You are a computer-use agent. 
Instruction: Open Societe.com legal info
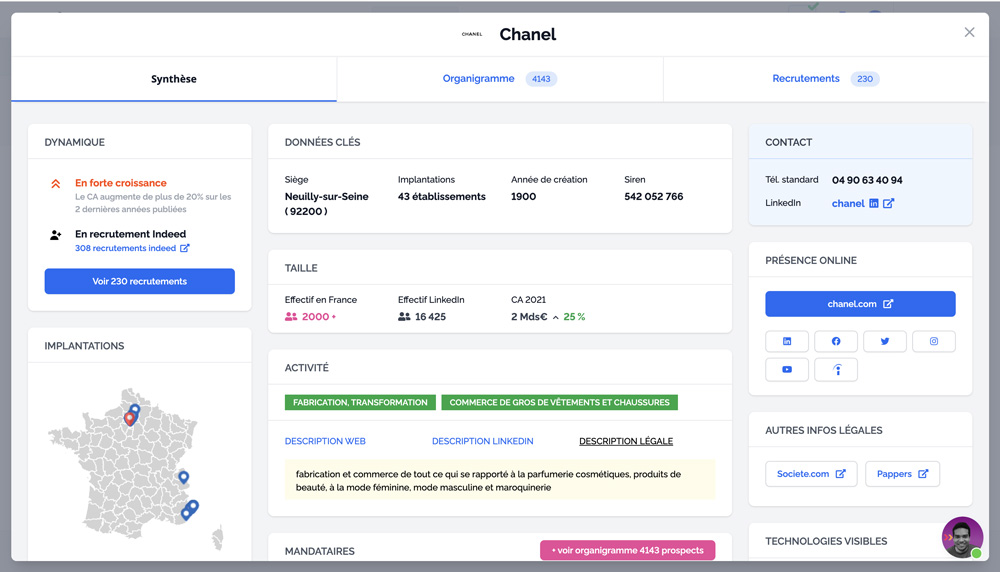[811, 474]
